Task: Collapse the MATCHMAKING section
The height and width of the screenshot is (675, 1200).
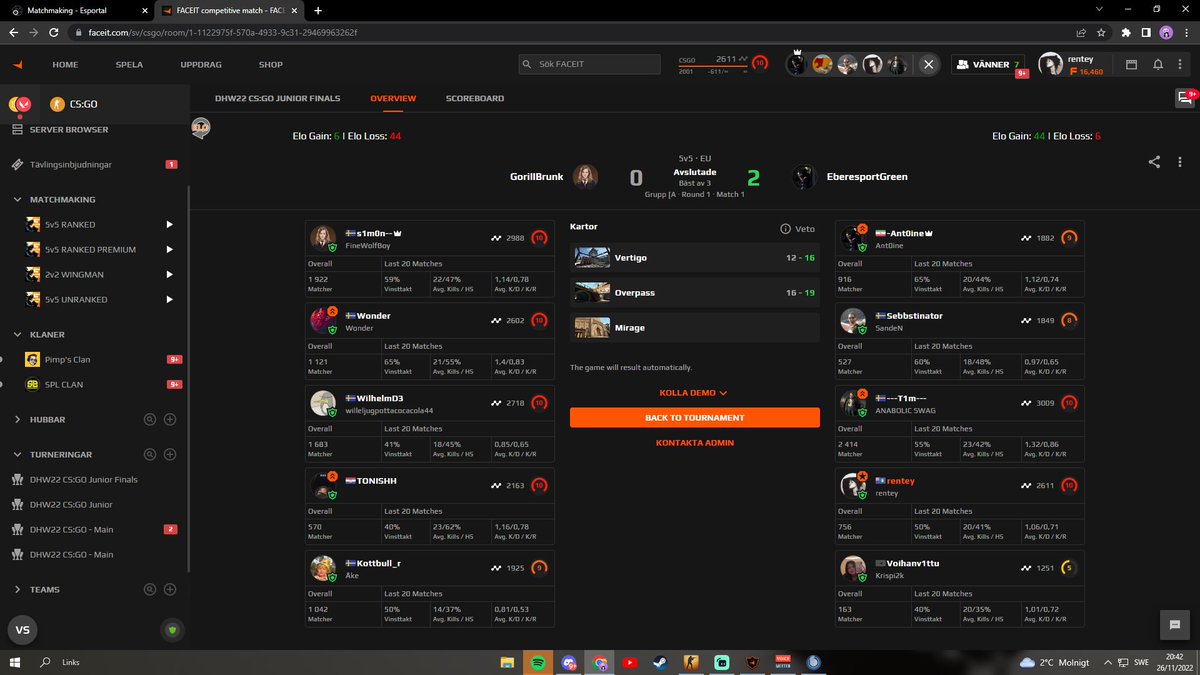Action: pos(18,200)
